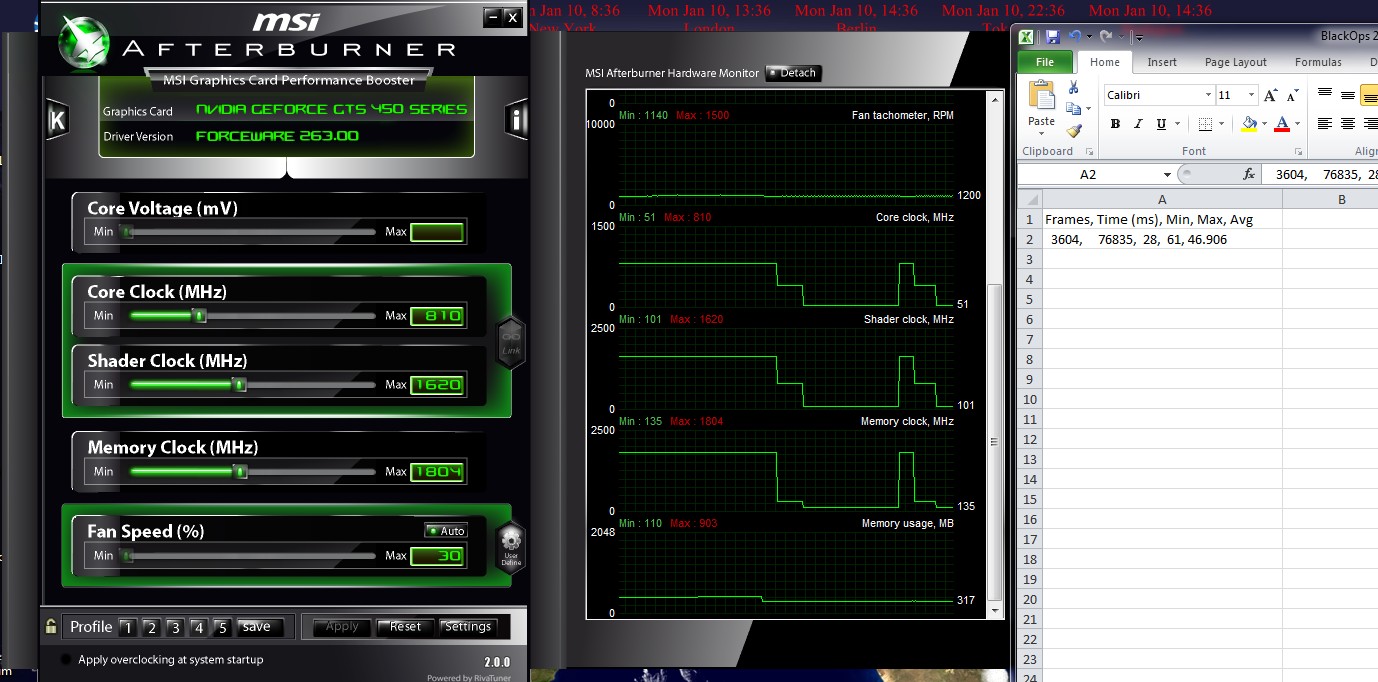Toggle italic formatting in Excel

pyautogui.click(x=1139, y=124)
